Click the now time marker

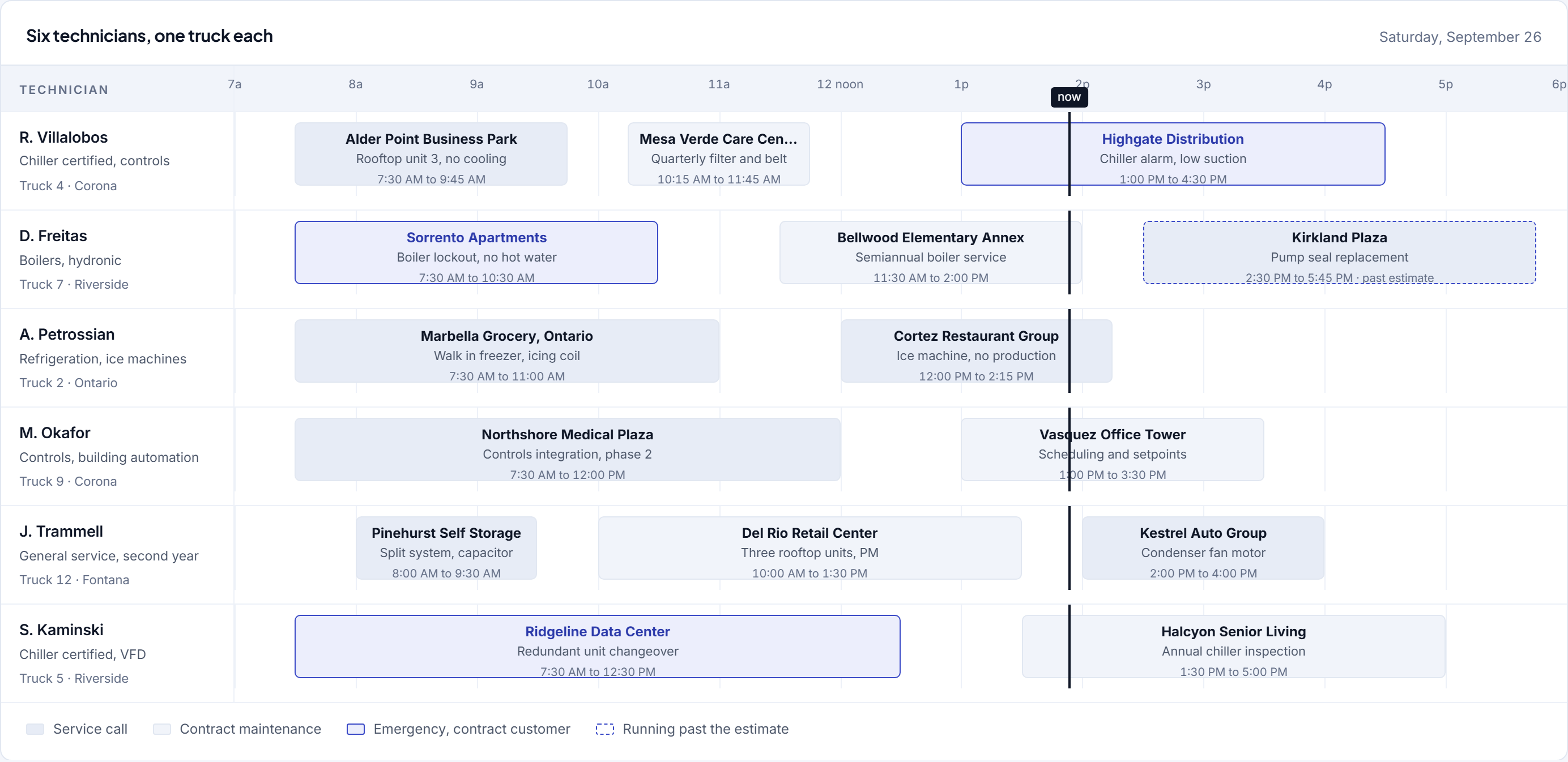point(1069,97)
